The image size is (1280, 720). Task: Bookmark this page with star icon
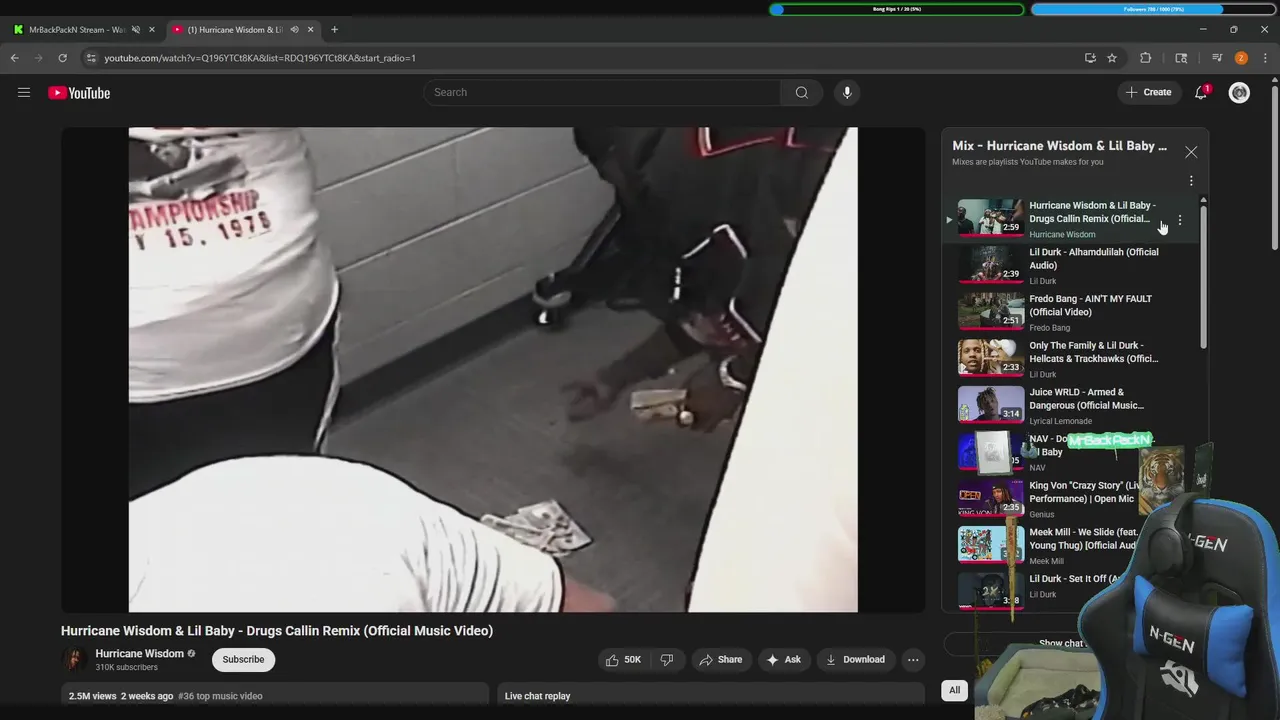1112,58
